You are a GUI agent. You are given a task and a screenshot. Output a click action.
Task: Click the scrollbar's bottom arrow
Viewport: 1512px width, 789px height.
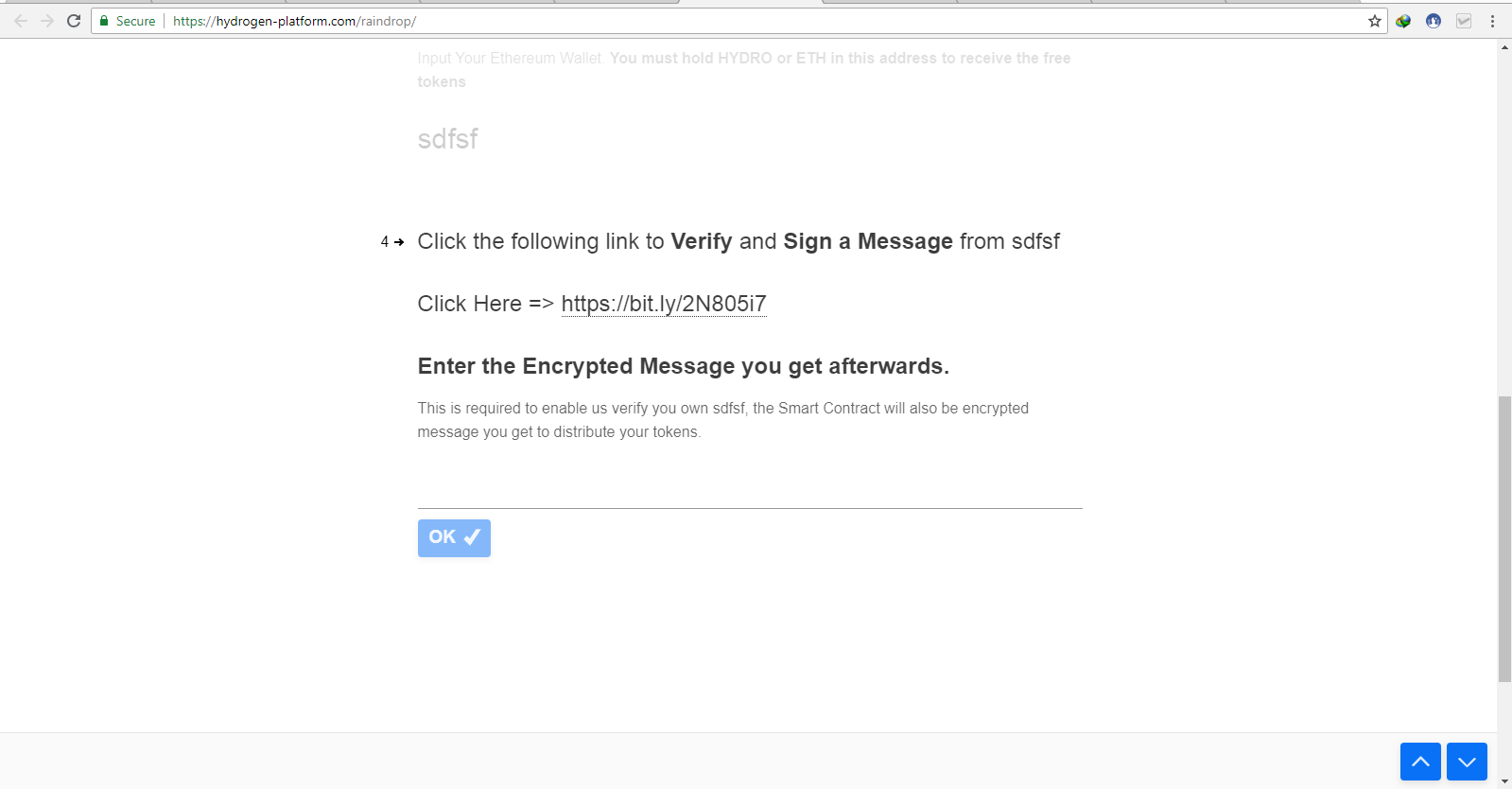1504,781
